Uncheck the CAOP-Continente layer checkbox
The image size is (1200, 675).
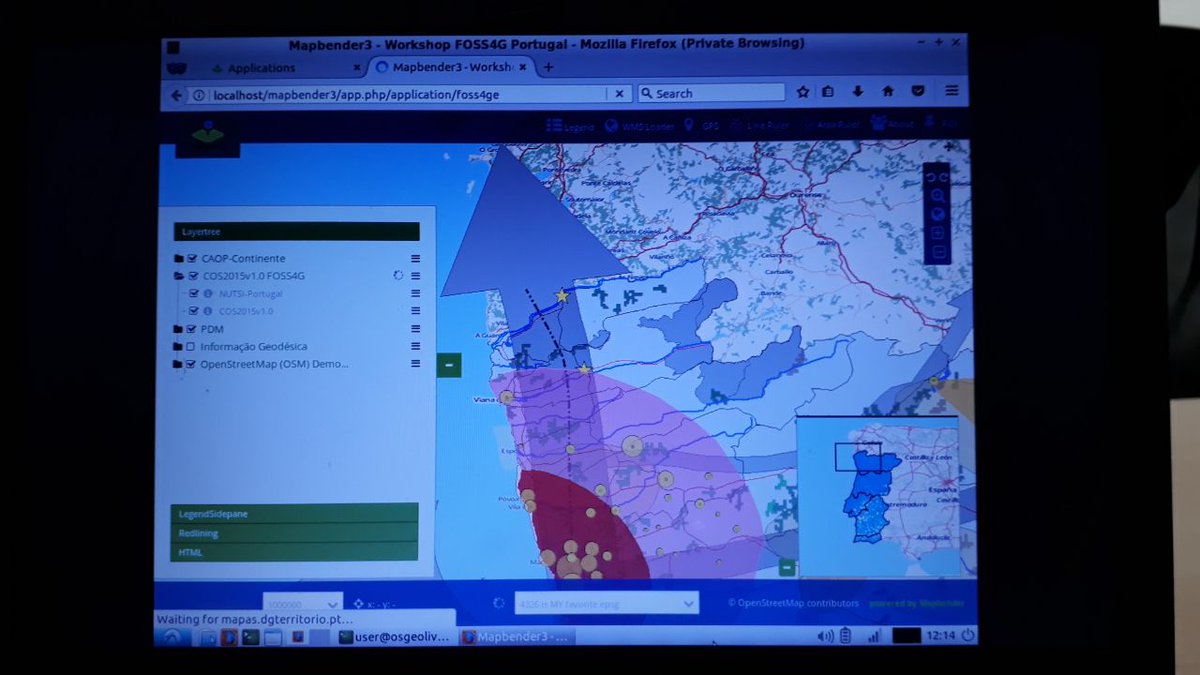(193, 258)
